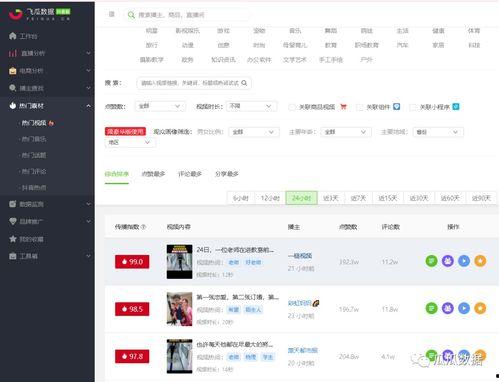Screen dimensions: 499x382
Task: Open 热门音乐 in the sidebar
Action: tap(34, 139)
